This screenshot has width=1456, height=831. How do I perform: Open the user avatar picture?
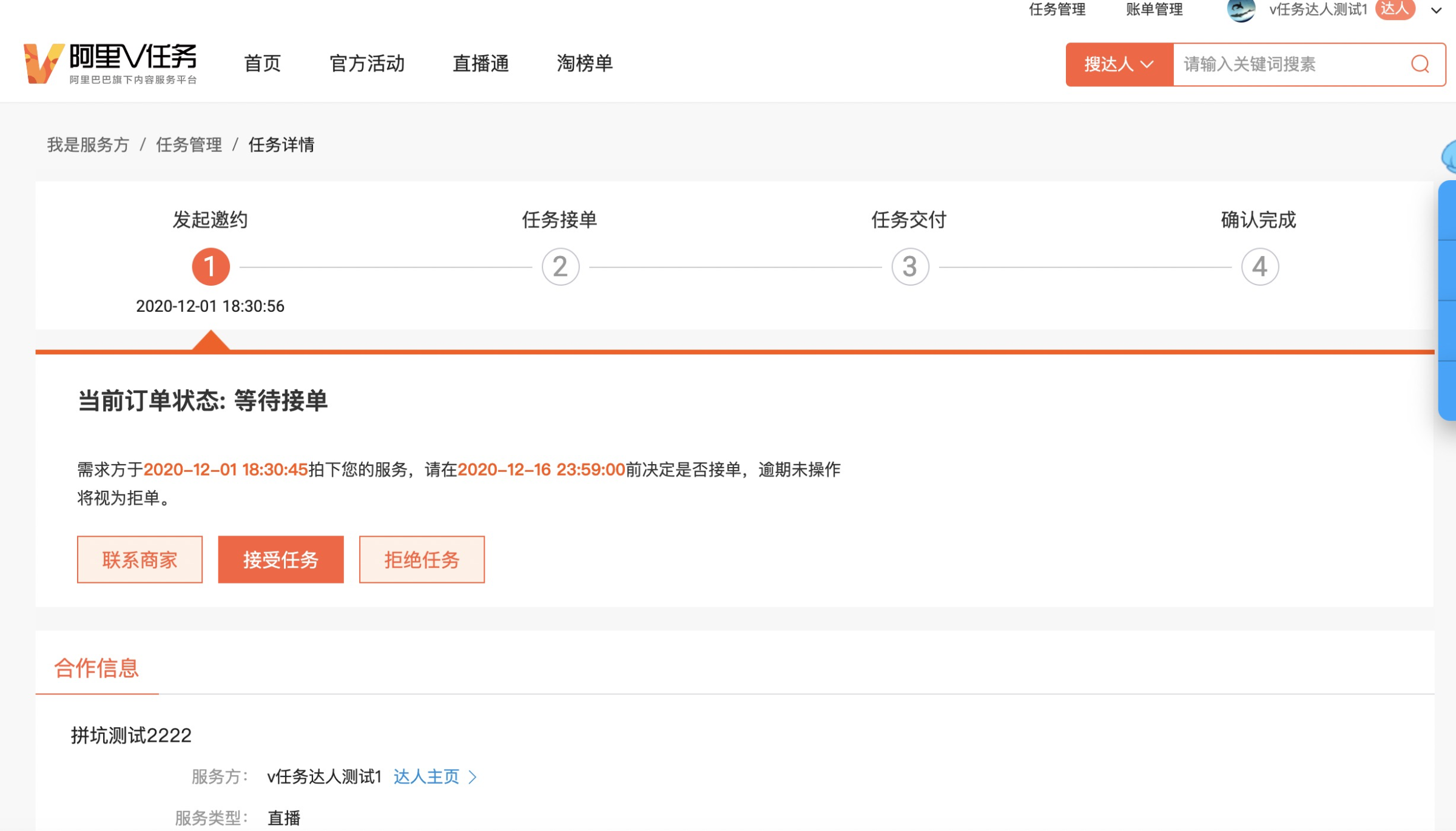point(1241,10)
